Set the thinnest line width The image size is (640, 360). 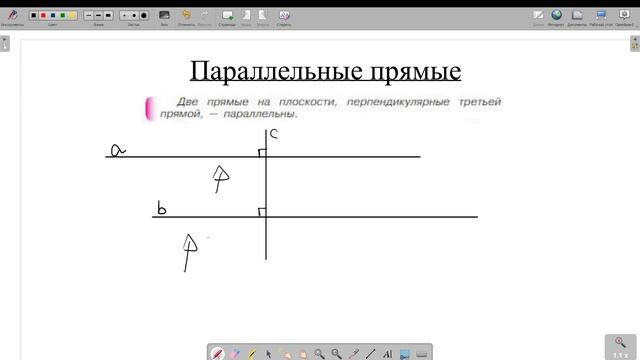tap(89, 16)
